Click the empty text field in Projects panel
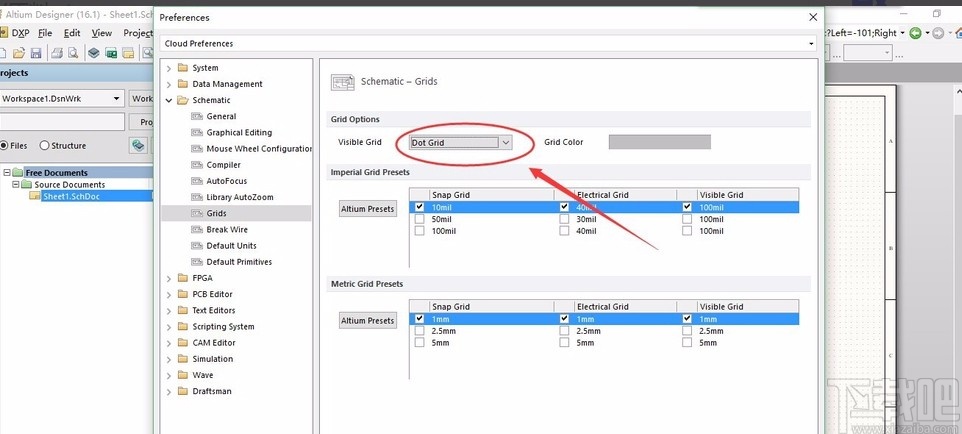Image resolution: width=962 pixels, height=434 pixels. (x=61, y=122)
